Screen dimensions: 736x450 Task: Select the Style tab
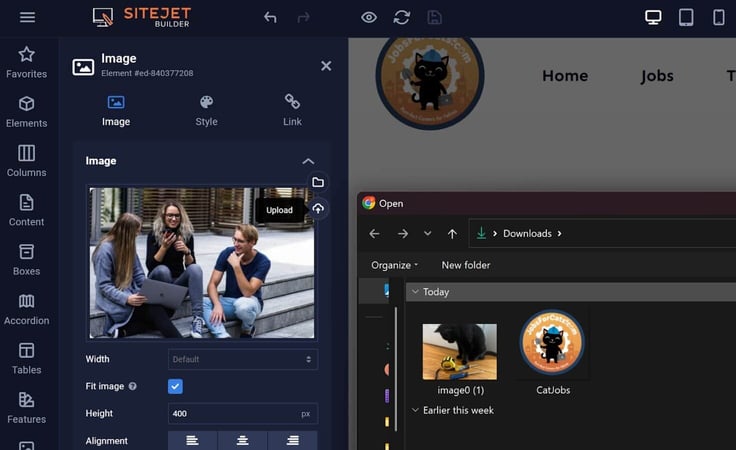[207, 111]
